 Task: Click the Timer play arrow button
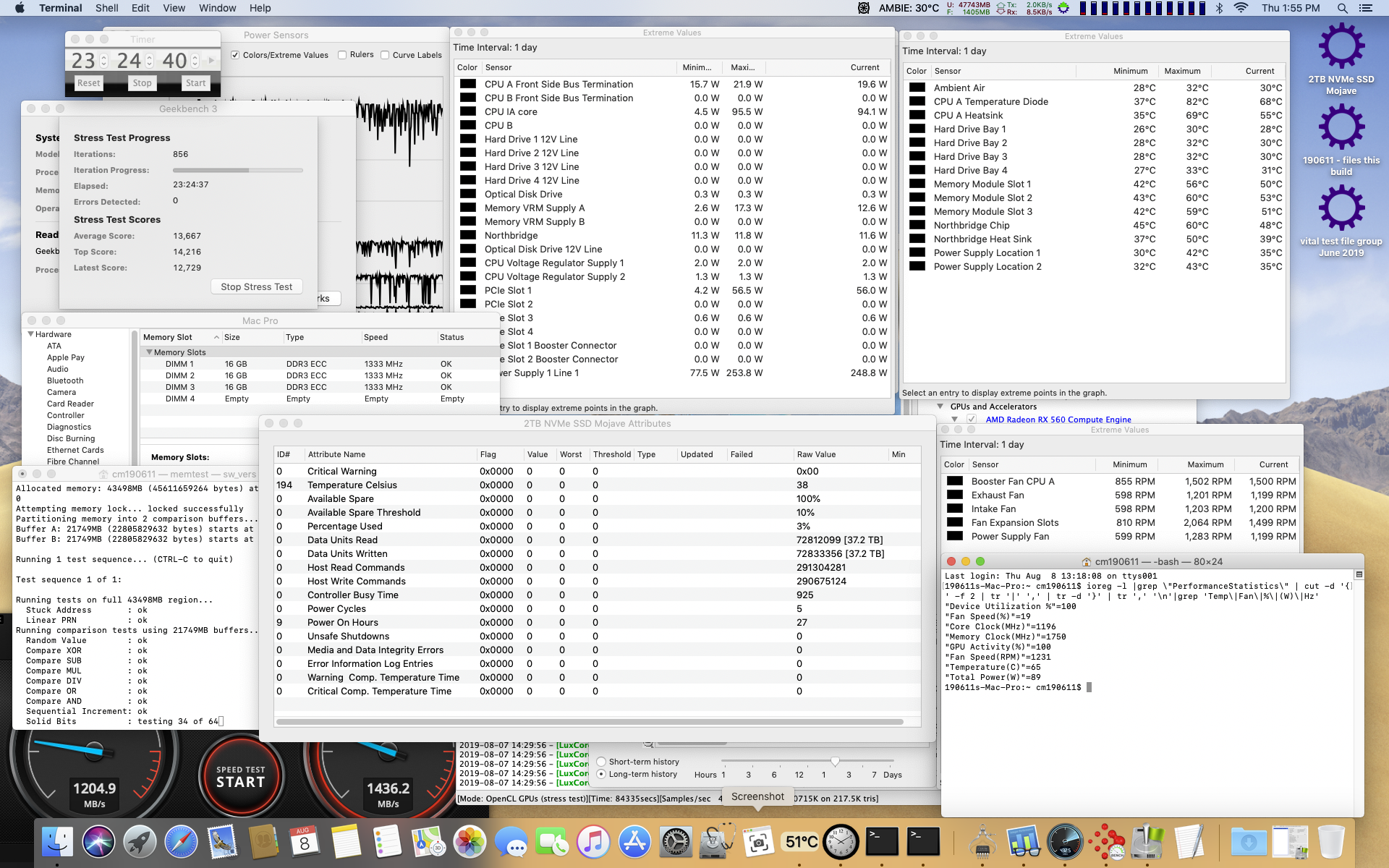point(211,61)
